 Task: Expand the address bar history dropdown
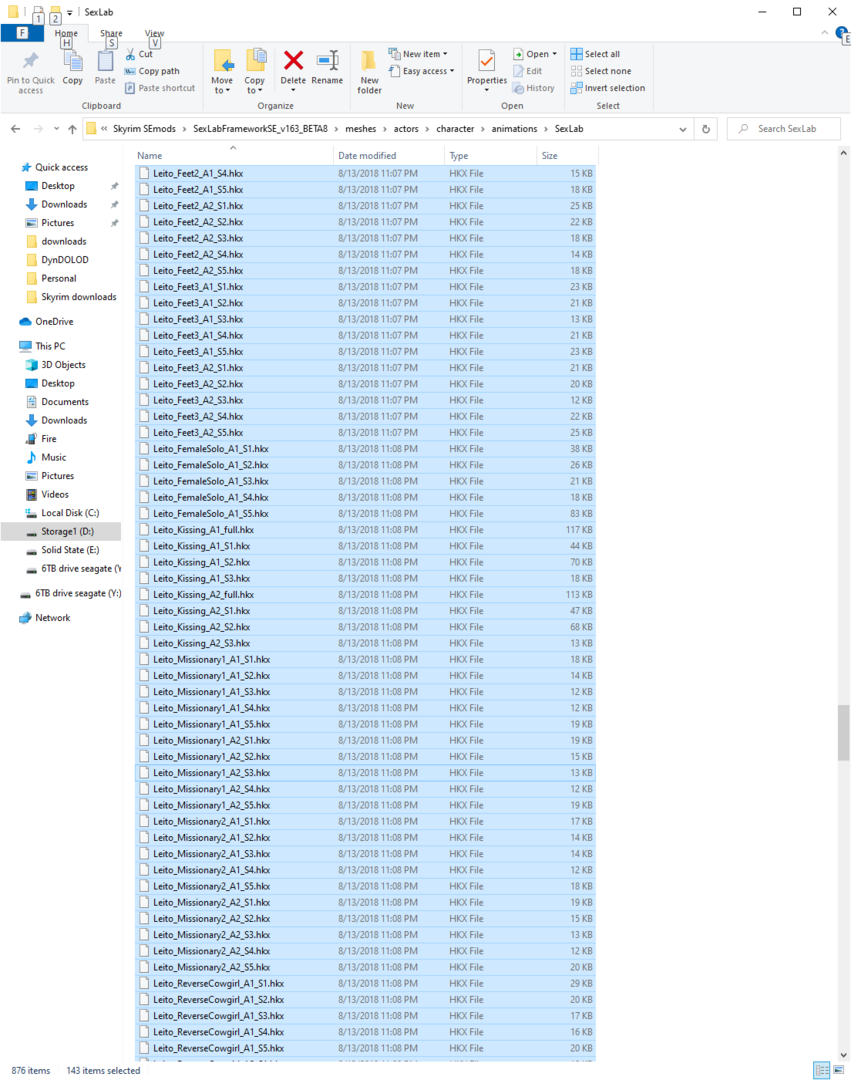[682, 129]
